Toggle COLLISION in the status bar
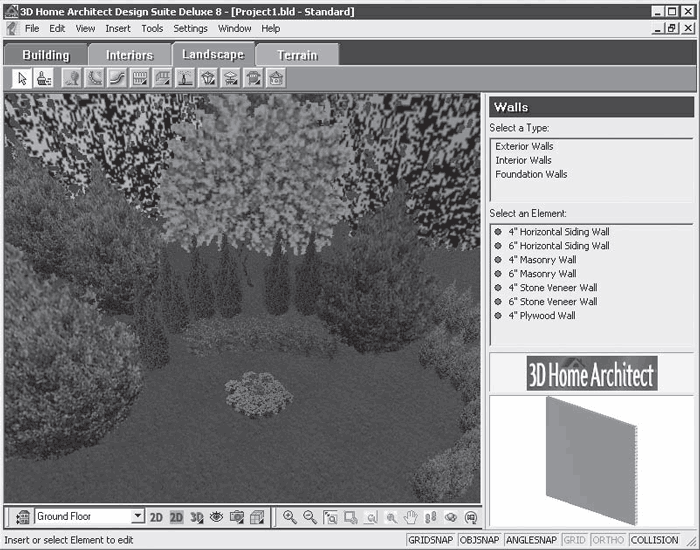 click(654, 540)
